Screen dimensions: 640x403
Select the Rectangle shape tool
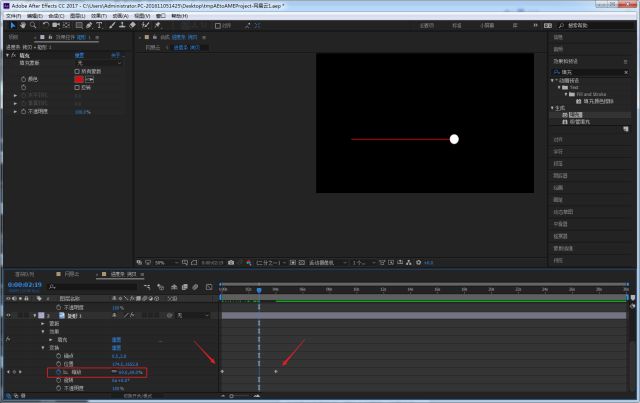pyautogui.click(x=79, y=25)
